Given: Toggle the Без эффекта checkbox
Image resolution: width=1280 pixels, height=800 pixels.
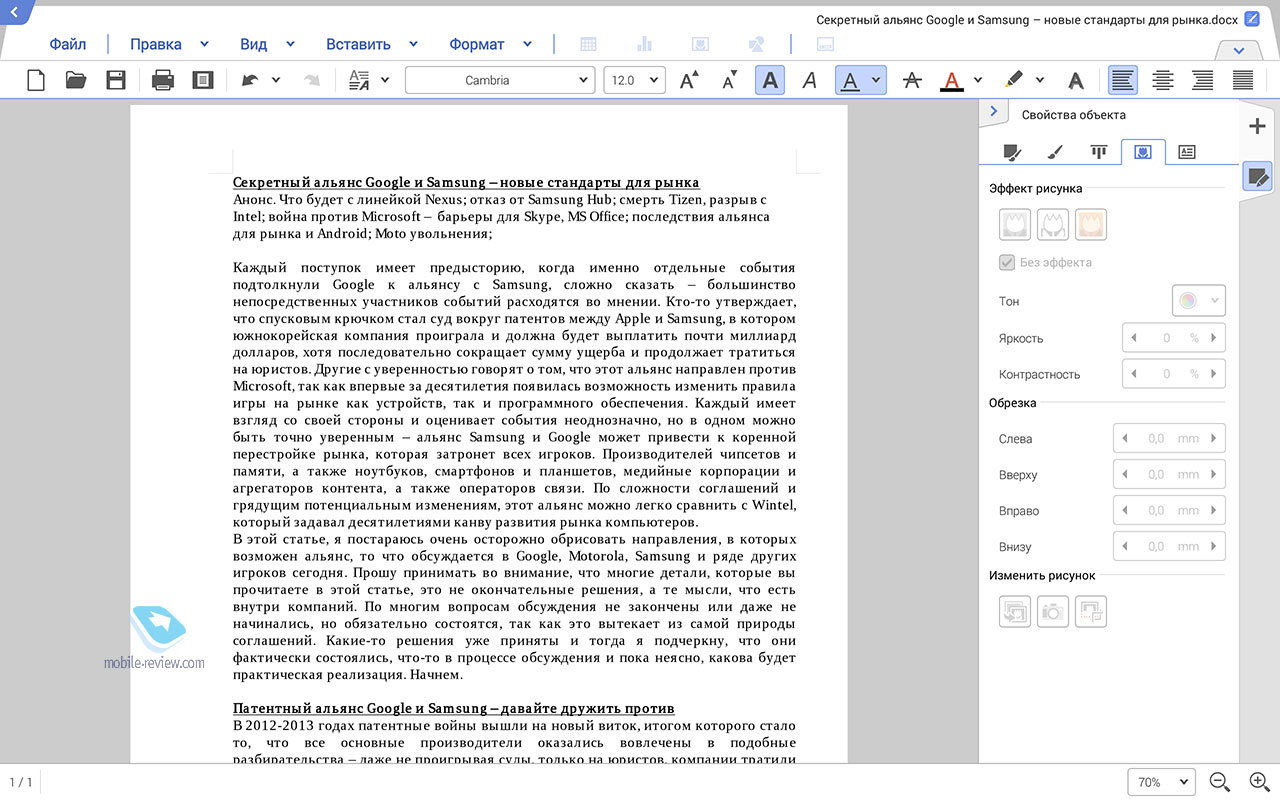Looking at the screenshot, I should (1007, 263).
